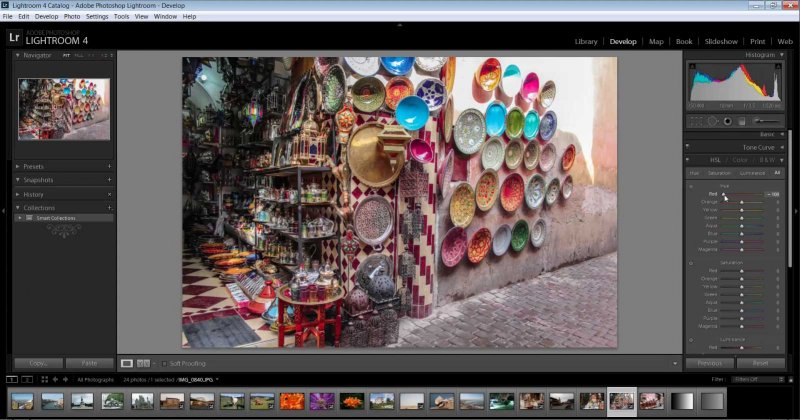Enable the Soft Proofing checkbox
The width and height of the screenshot is (800, 420).
point(164,363)
